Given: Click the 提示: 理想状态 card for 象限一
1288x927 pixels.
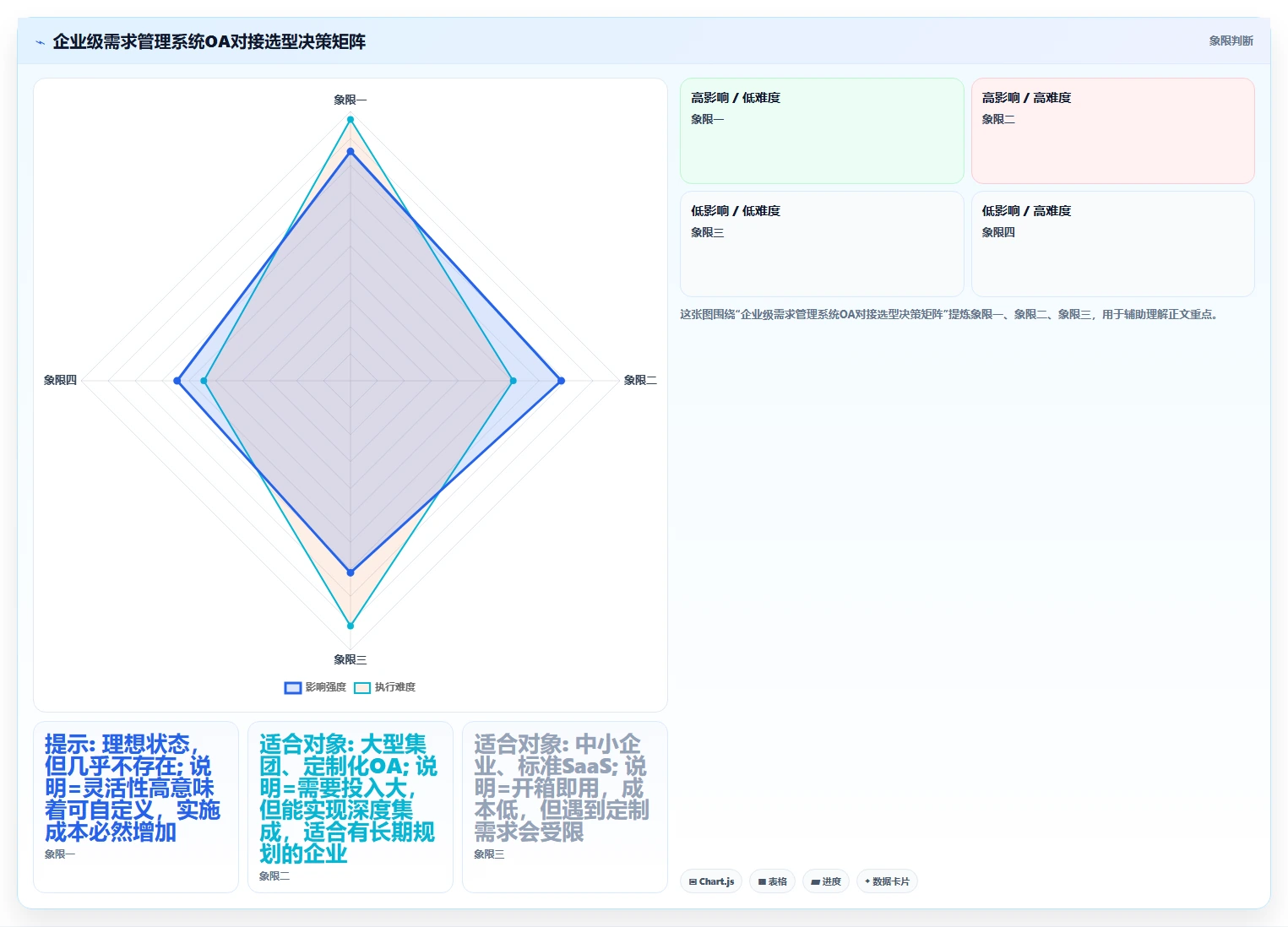Looking at the screenshot, I should tap(136, 807).
